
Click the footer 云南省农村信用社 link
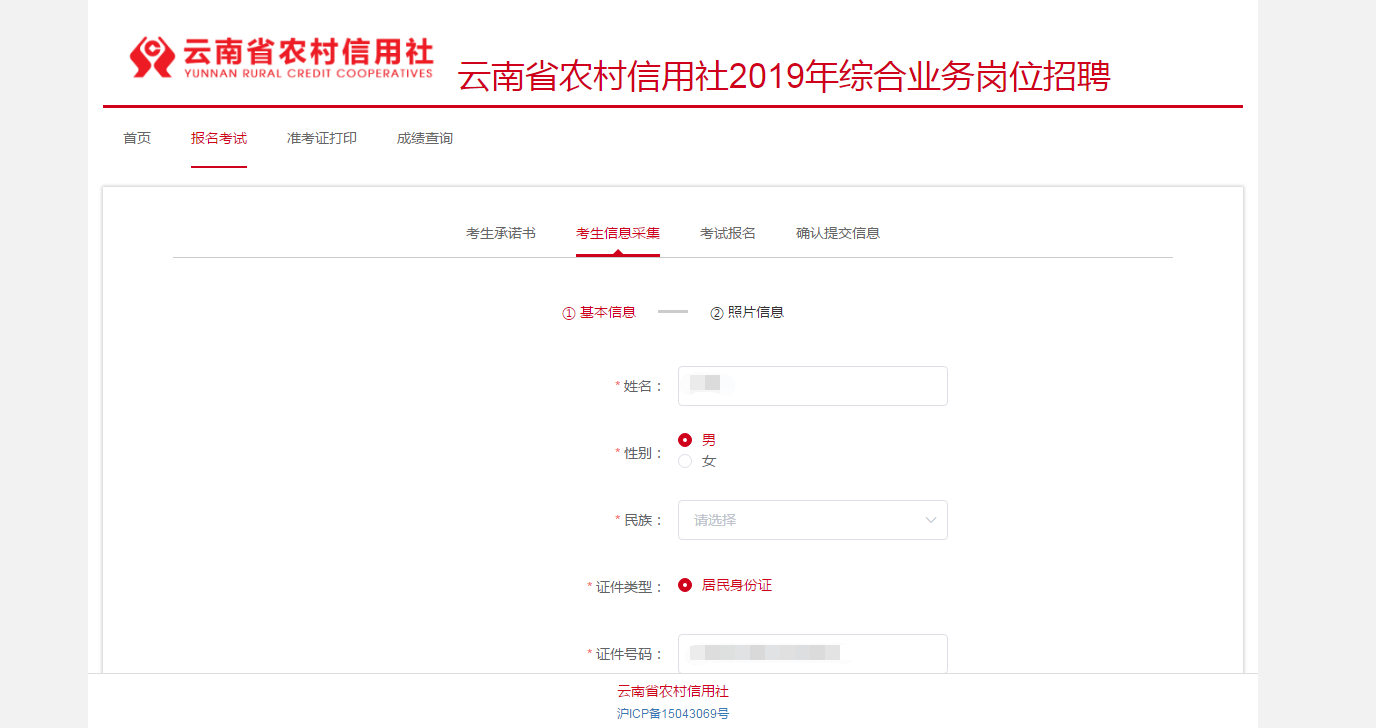coord(673,692)
